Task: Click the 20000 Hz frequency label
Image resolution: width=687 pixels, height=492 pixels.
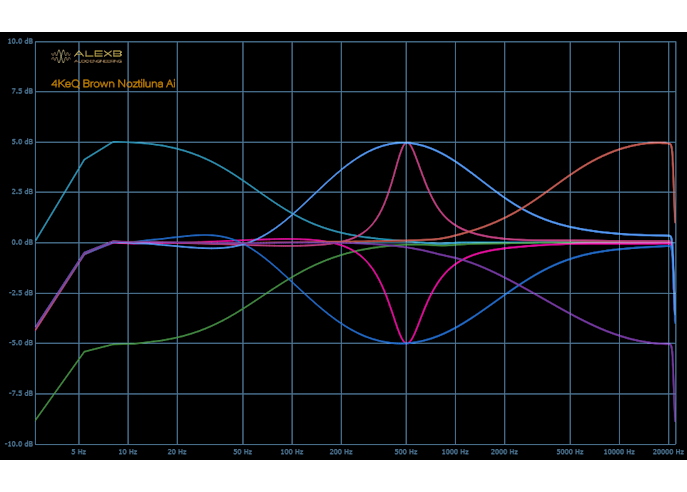Action: coord(667,453)
